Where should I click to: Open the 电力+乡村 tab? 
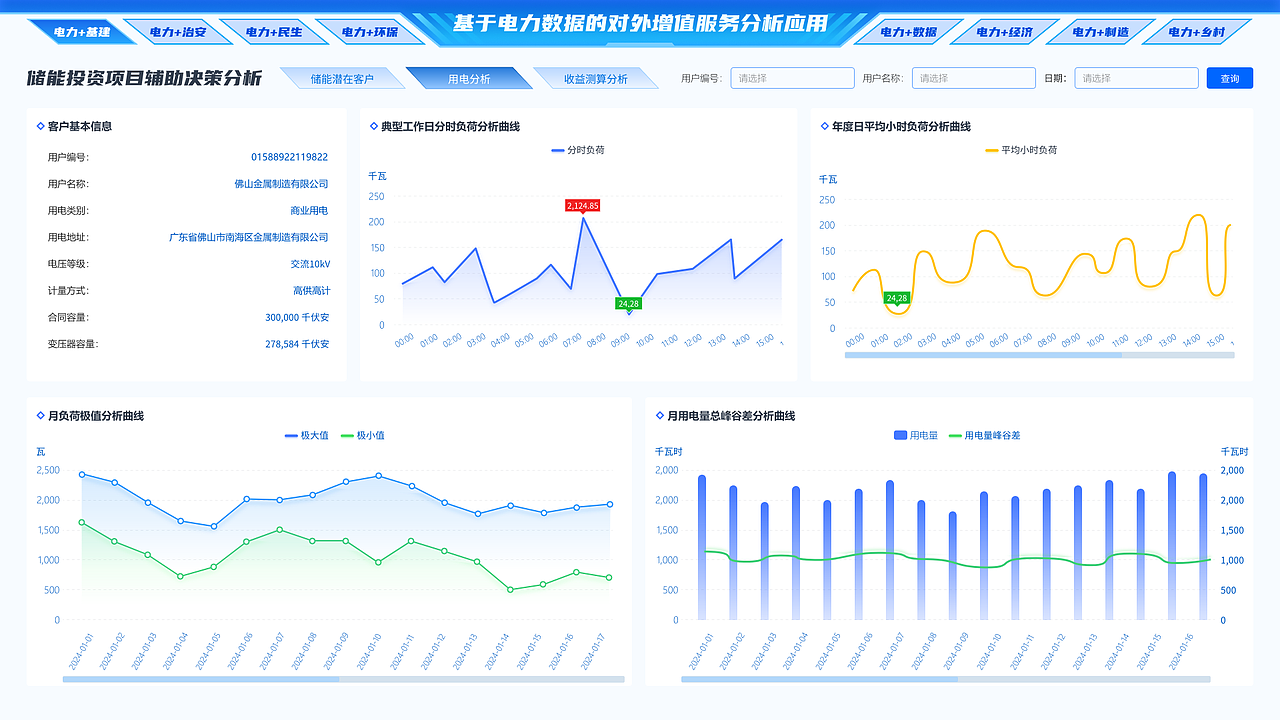[1197, 32]
